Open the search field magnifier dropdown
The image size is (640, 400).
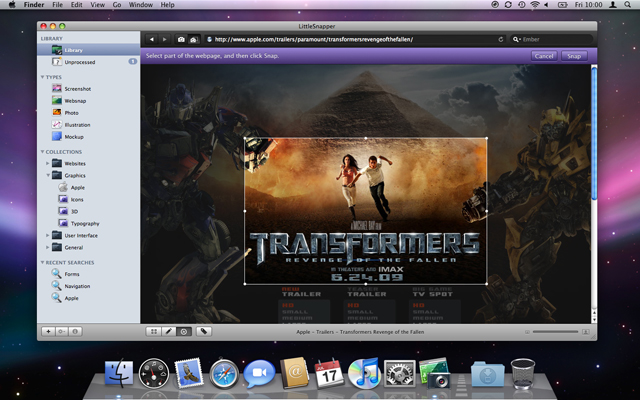tap(517, 40)
